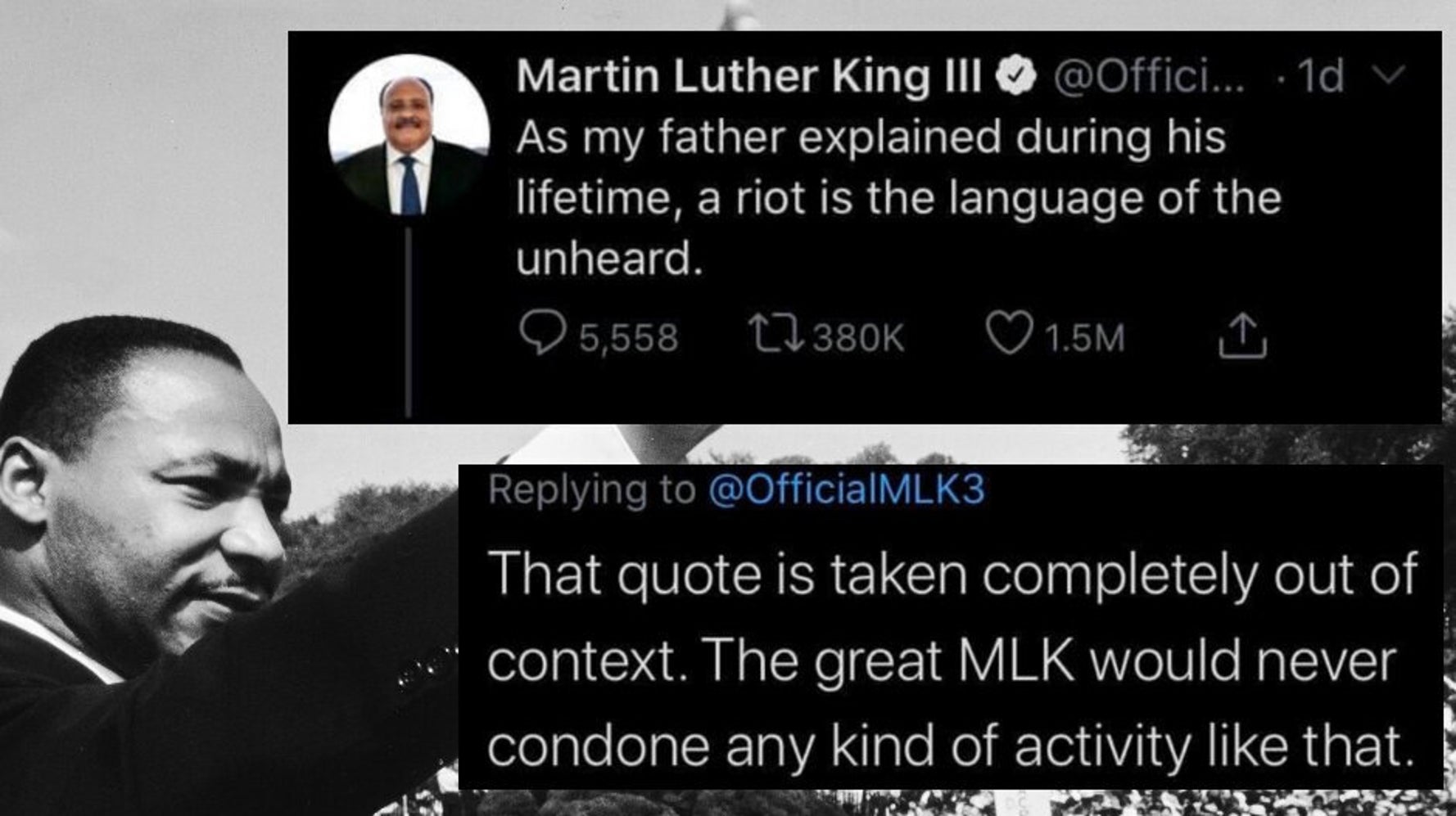Open the @OfficialMLK3 mention link

click(x=845, y=490)
